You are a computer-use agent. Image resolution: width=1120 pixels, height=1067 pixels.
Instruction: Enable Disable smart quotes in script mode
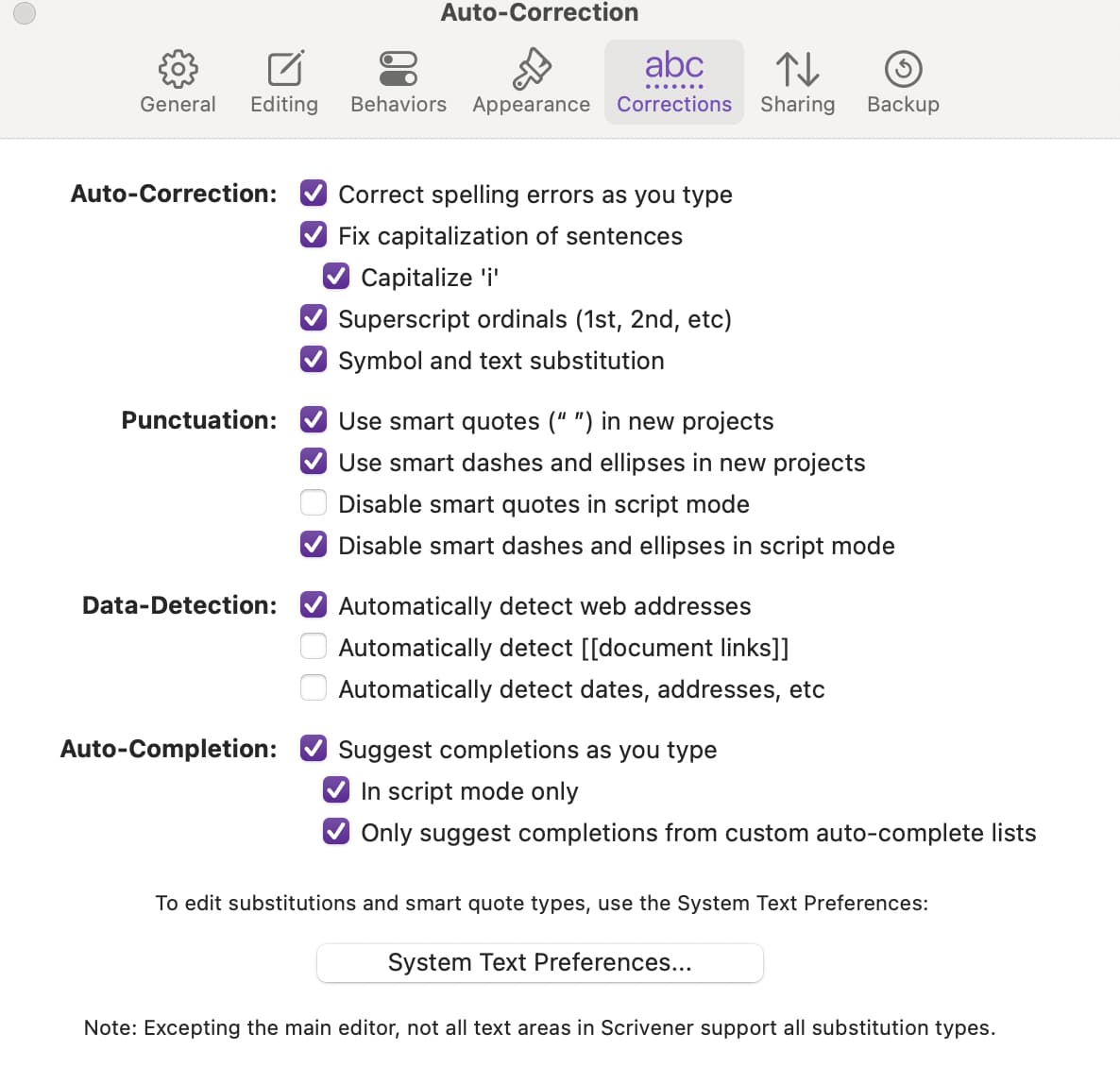coord(314,502)
